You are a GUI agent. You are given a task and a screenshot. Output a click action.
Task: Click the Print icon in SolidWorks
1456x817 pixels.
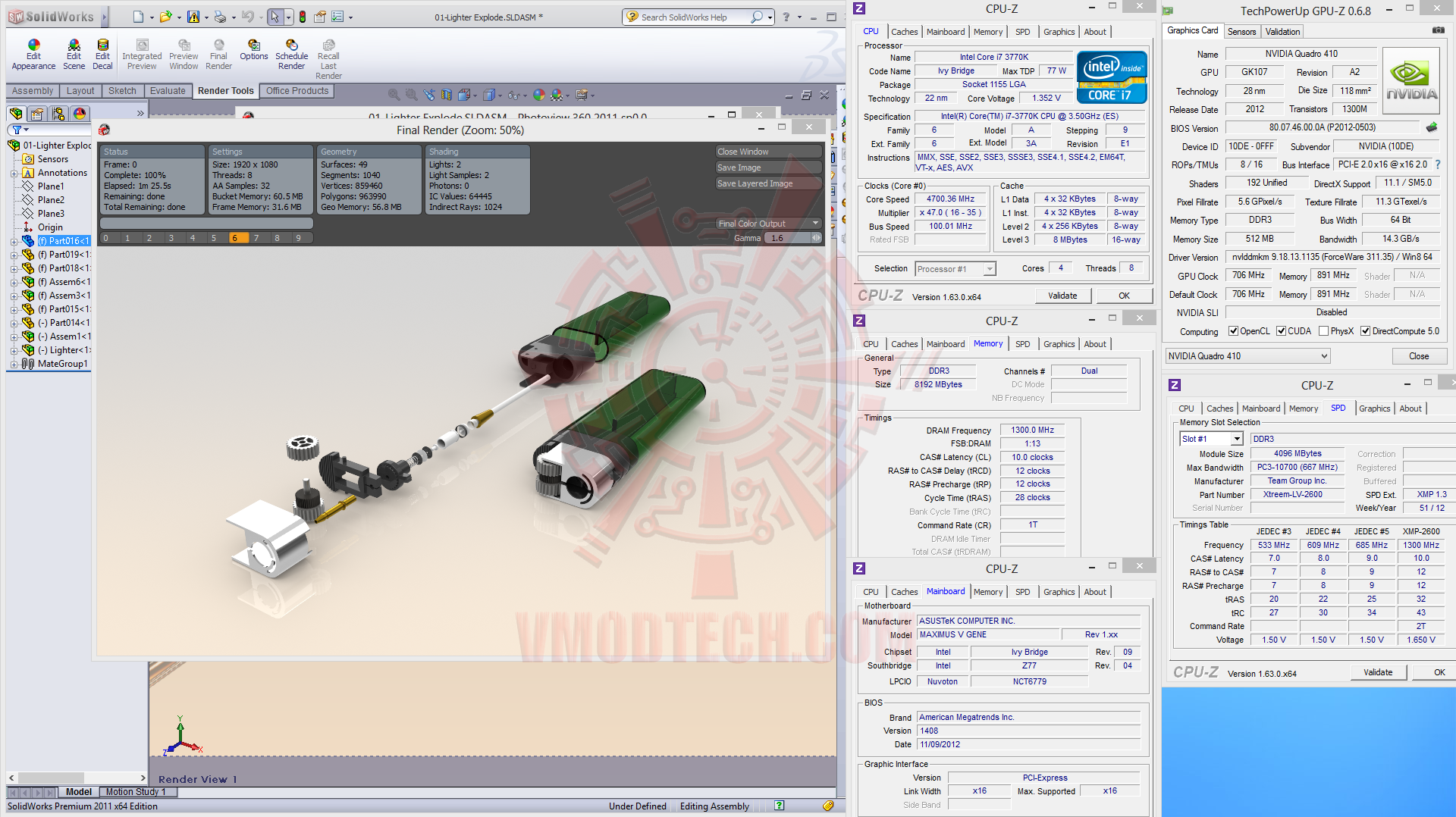tap(220, 17)
